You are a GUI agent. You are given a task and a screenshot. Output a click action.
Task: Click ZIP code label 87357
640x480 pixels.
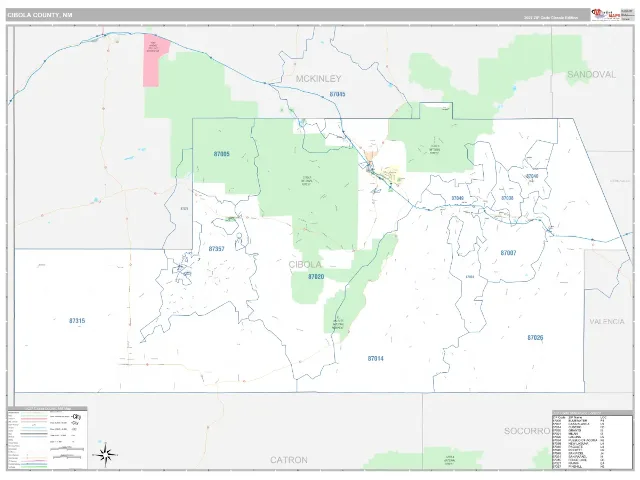(216, 249)
